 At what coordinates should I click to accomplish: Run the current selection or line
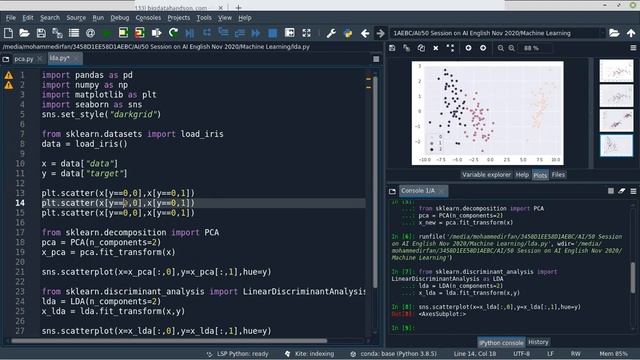click(156, 33)
